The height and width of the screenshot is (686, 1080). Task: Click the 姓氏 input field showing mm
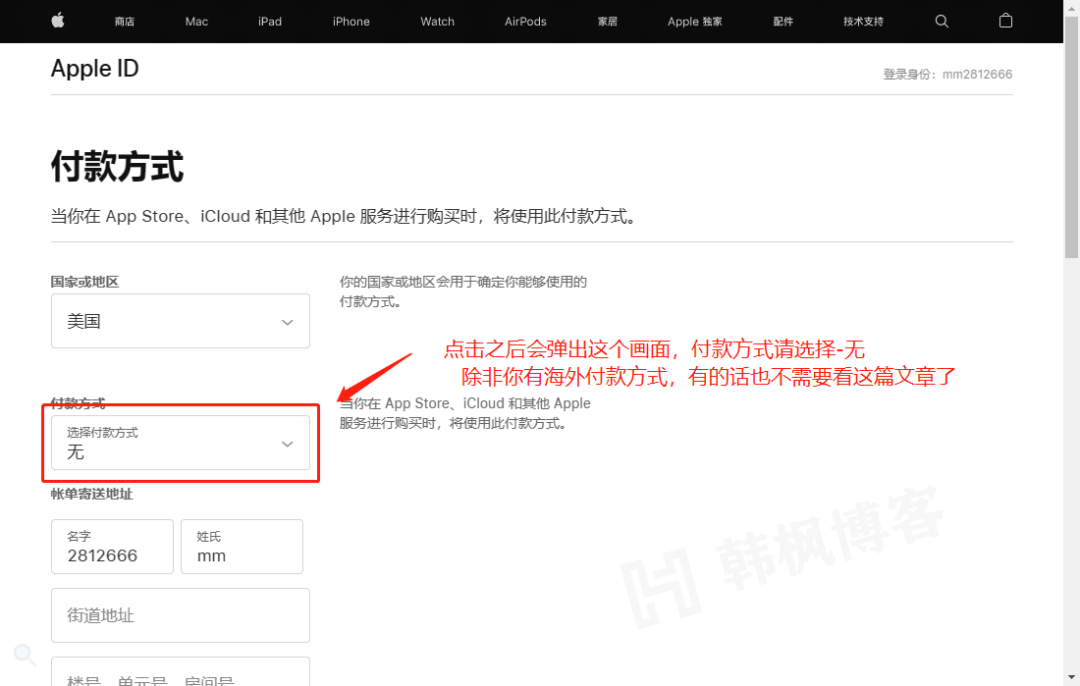(x=241, y=547)
